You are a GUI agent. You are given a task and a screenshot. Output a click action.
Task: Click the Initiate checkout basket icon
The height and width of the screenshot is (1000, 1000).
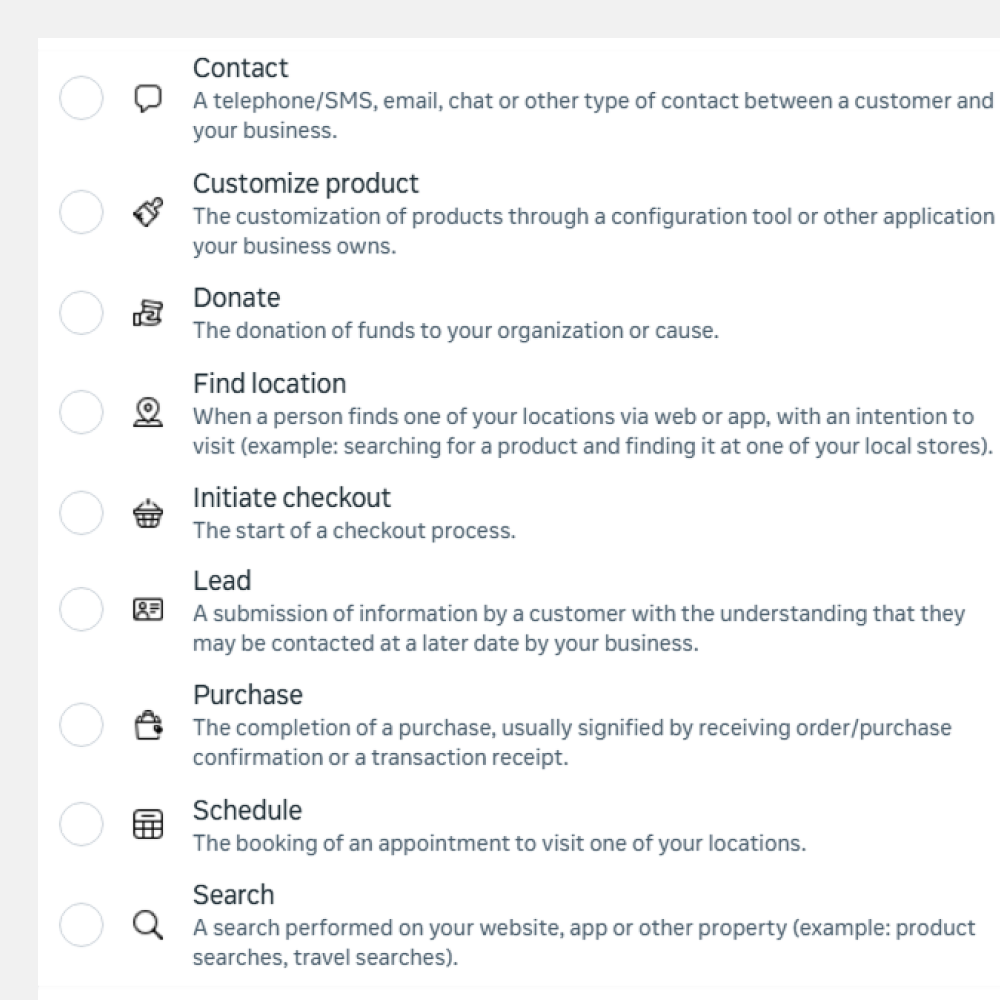[x=147, y=513]
